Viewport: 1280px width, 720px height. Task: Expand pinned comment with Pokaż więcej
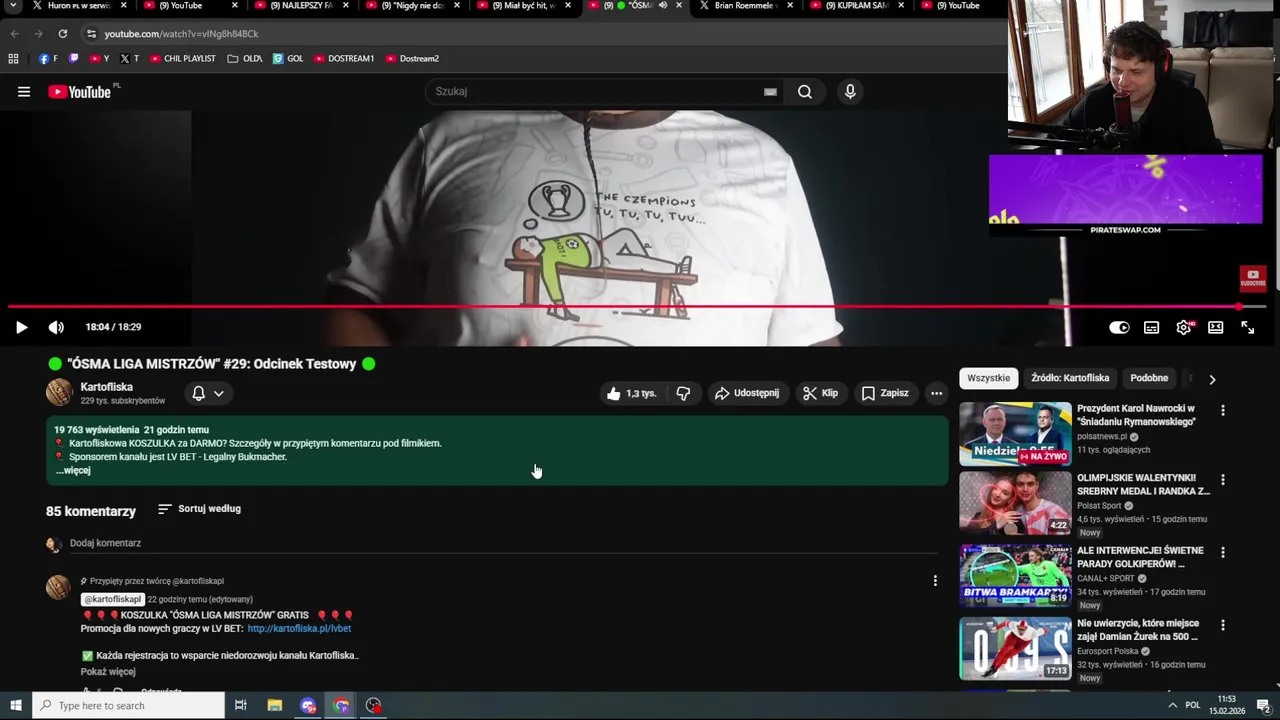coord(108,672)
